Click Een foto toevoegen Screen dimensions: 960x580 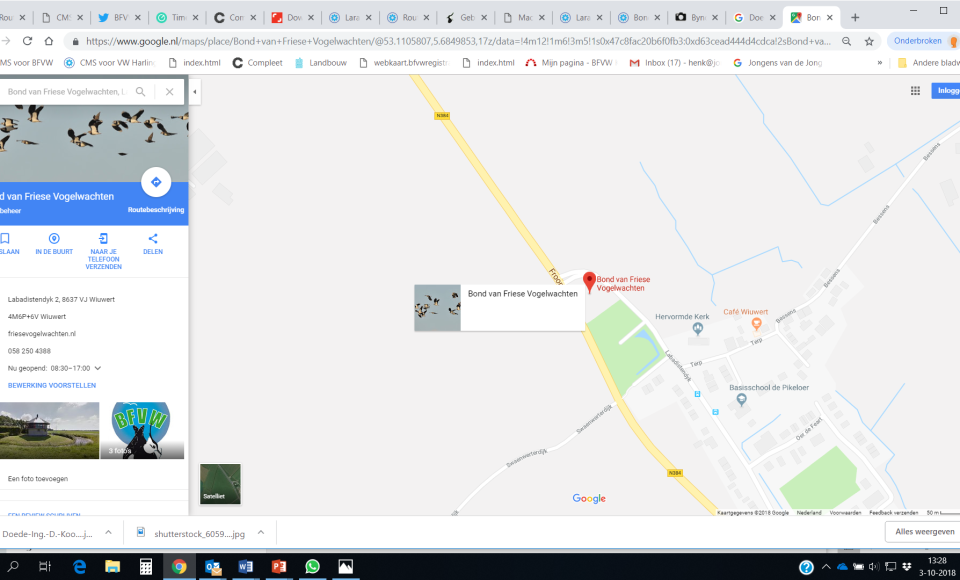point(38,479)
